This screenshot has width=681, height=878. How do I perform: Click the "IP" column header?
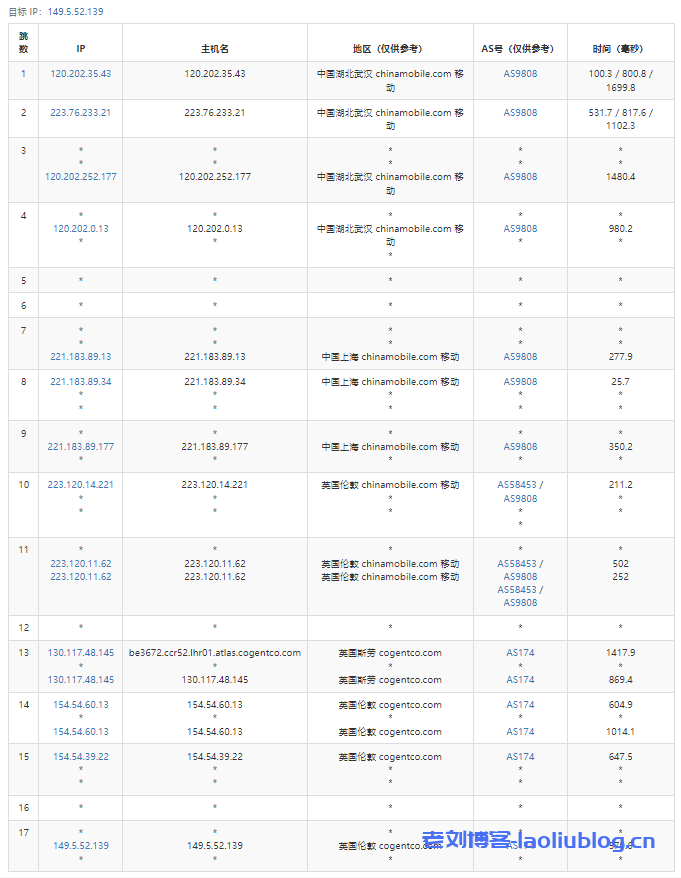(80, 48)
